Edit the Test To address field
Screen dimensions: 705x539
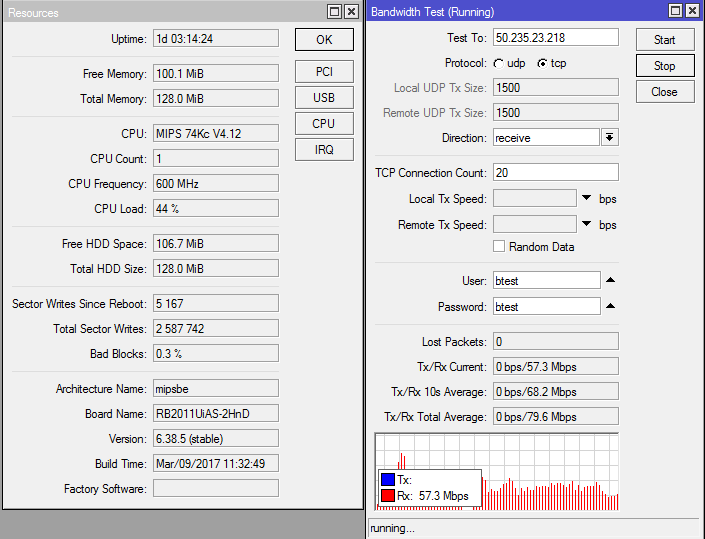556,38
